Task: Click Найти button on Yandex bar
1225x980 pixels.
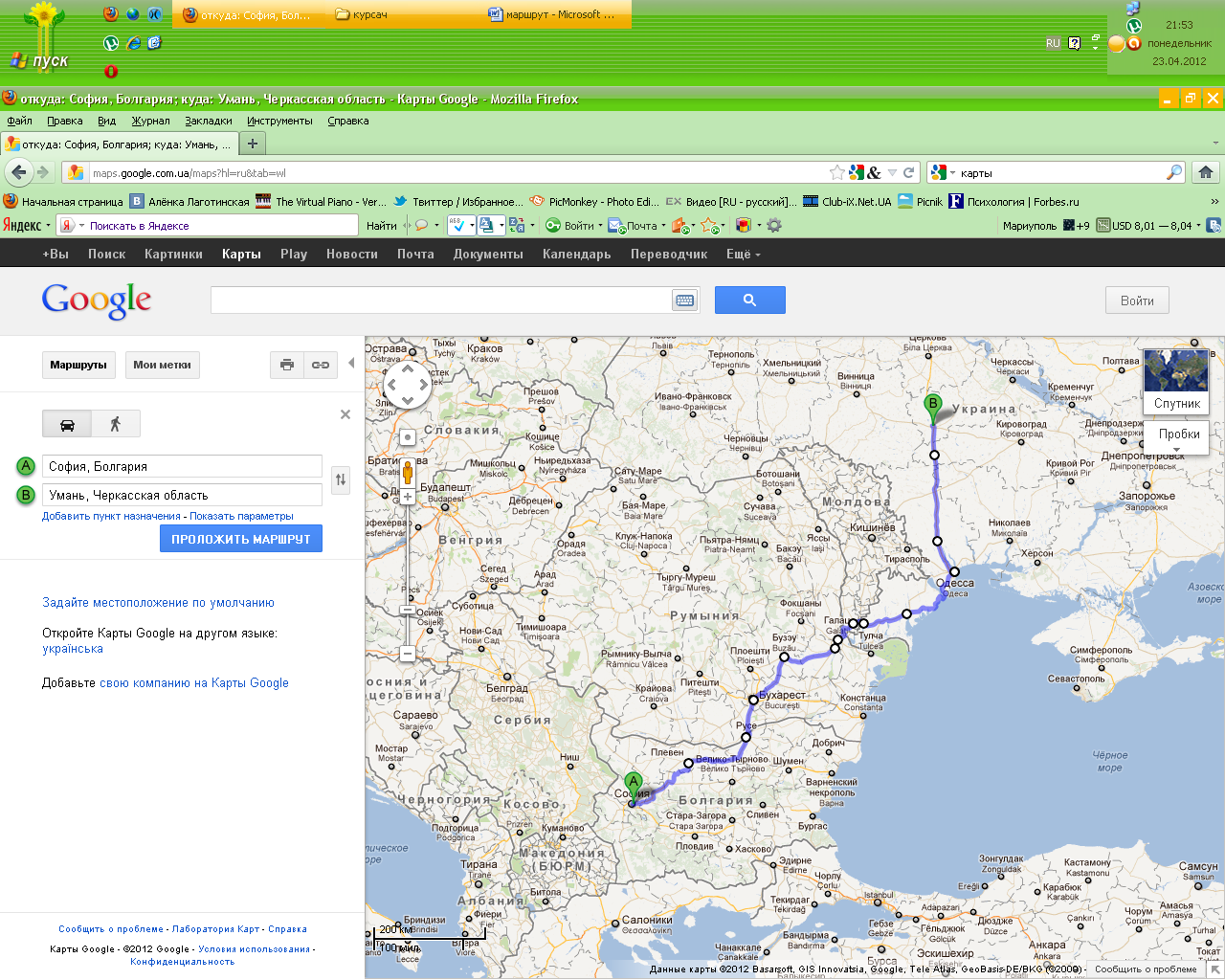Action: 381,226
